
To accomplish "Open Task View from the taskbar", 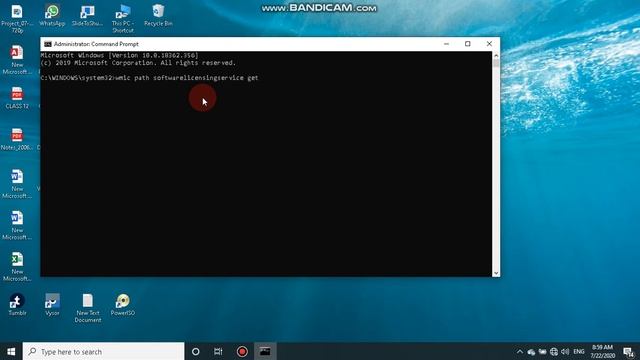I will coord(218,351).
